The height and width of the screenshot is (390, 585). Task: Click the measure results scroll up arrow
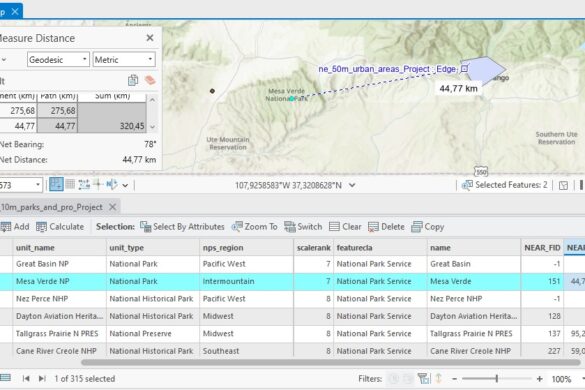(x=152, y=100)
